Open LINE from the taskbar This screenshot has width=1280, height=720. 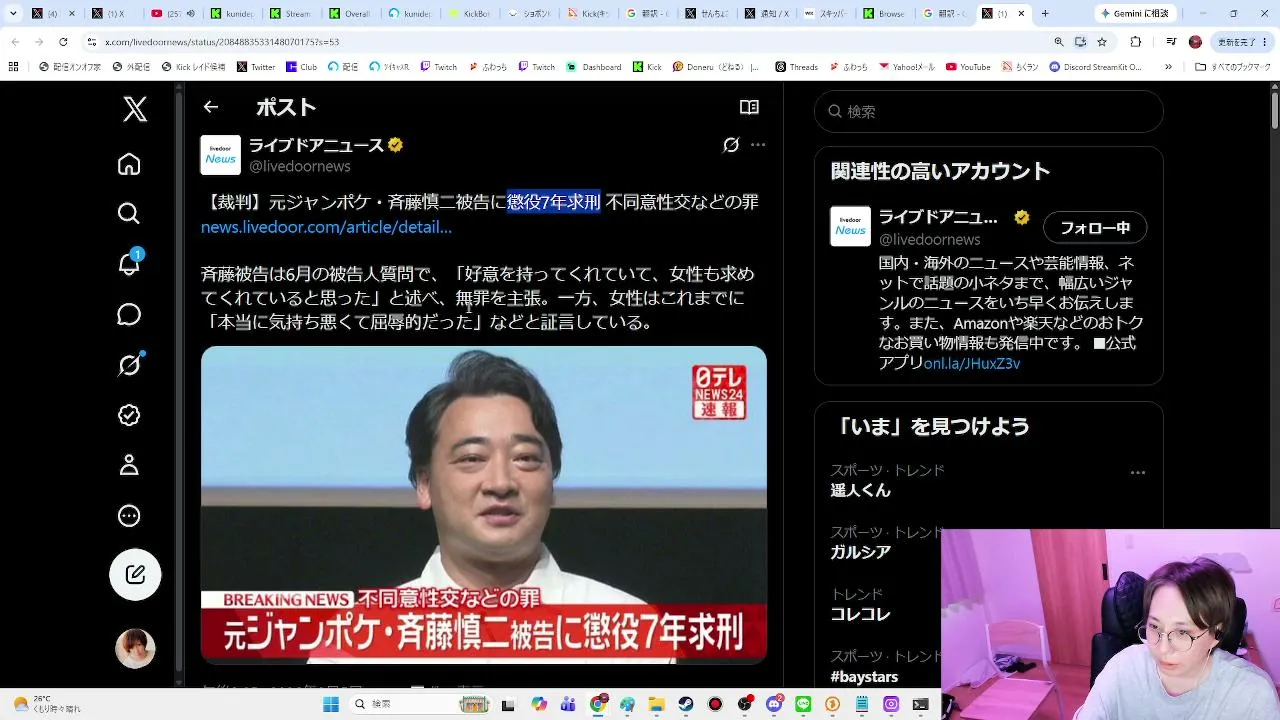pos(802,704)
